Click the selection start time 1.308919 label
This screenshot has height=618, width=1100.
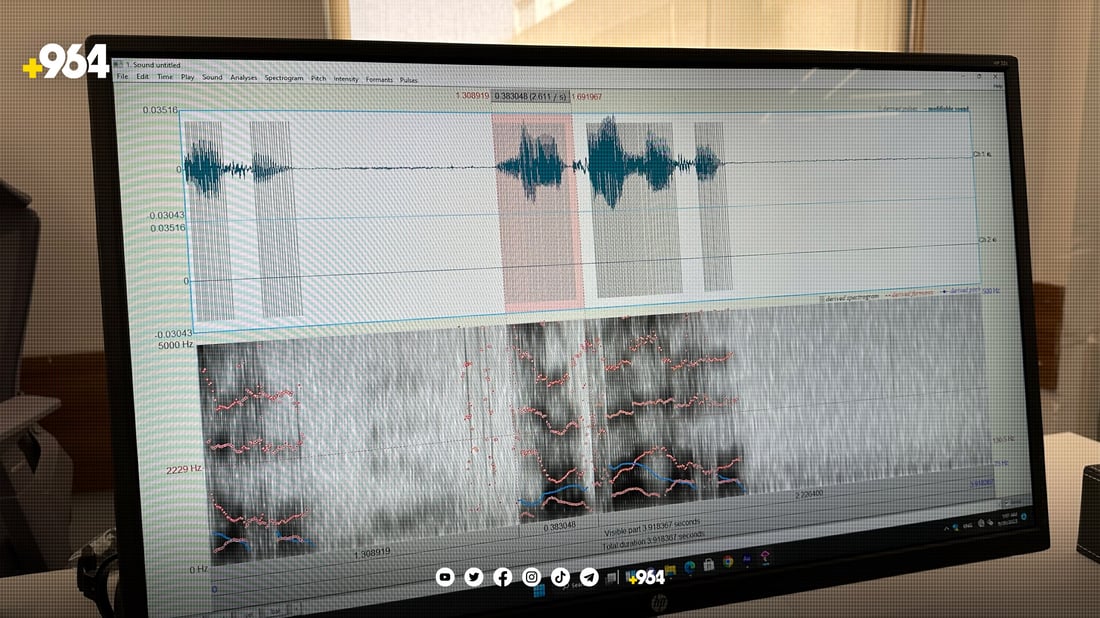point(472,95)
